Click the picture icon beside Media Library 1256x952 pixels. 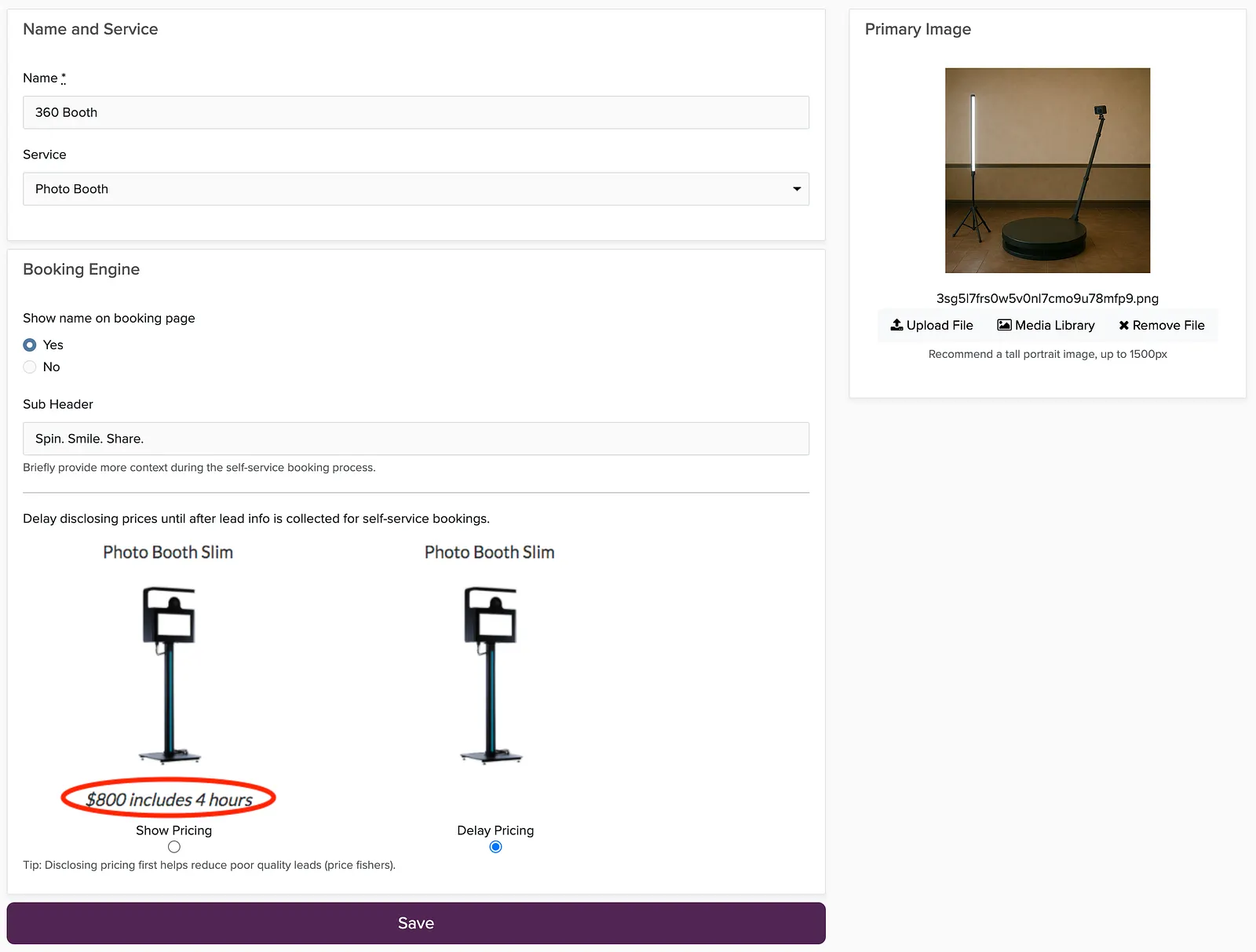point(1004,325)
